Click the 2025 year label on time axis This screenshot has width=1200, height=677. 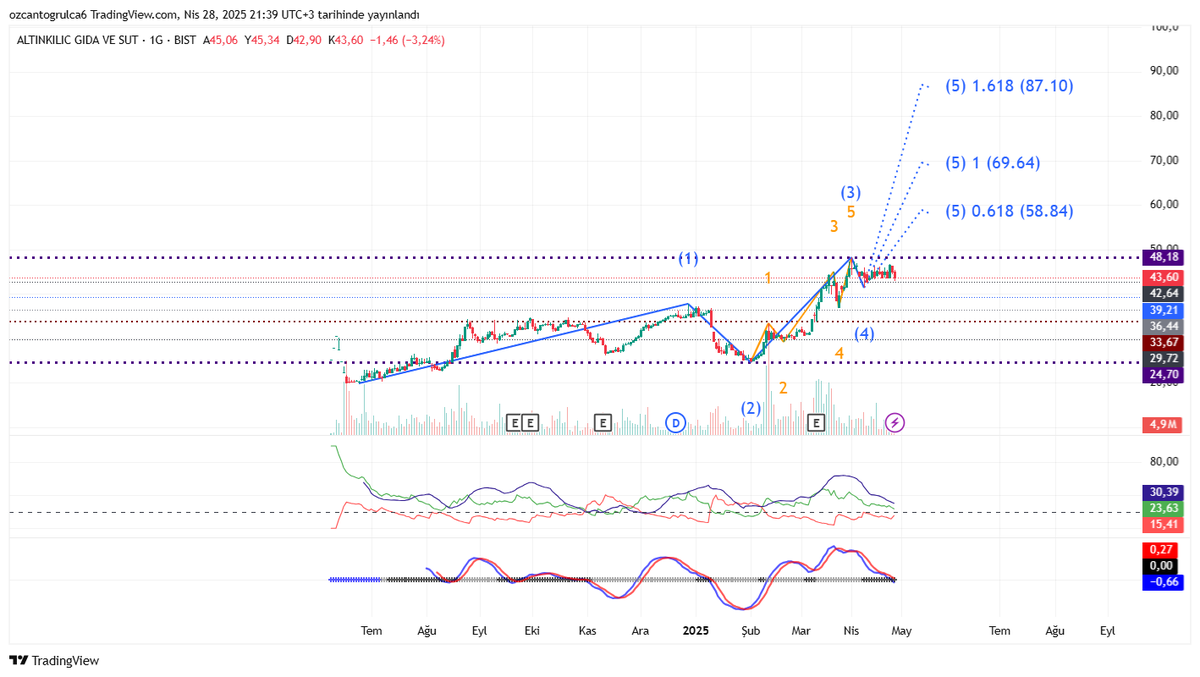(x=695, y=632)
